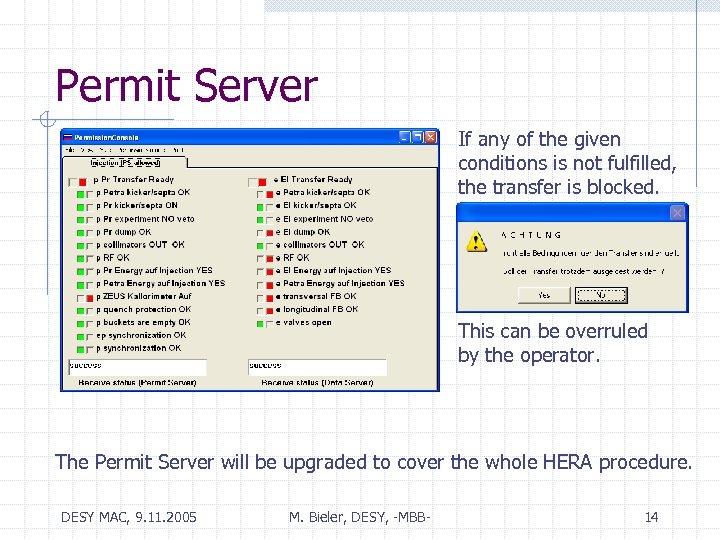Click green indicator beside p synchronization OK
The image size is (720, 540).
tap(80, 350)
